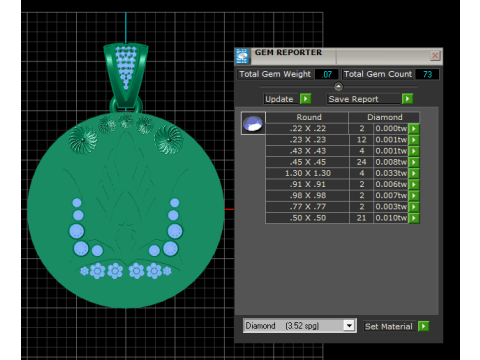
Task: Click the green arrow next to Set Material
Action: point(423,326)
